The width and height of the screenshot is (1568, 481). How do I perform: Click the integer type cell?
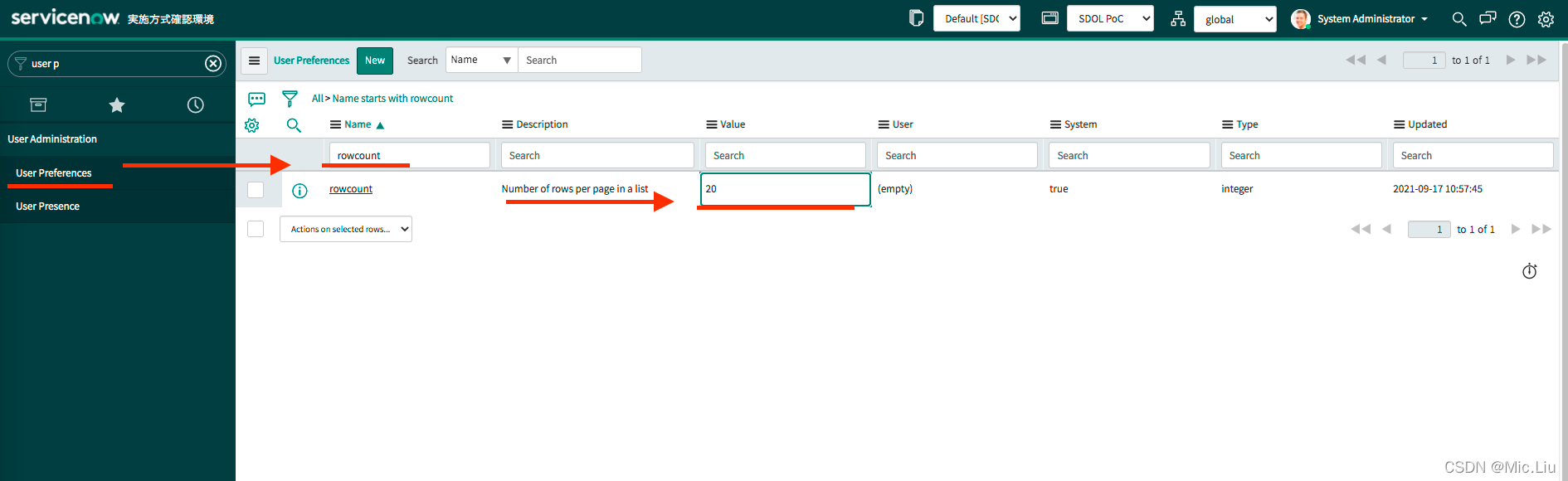(1237, 189)
